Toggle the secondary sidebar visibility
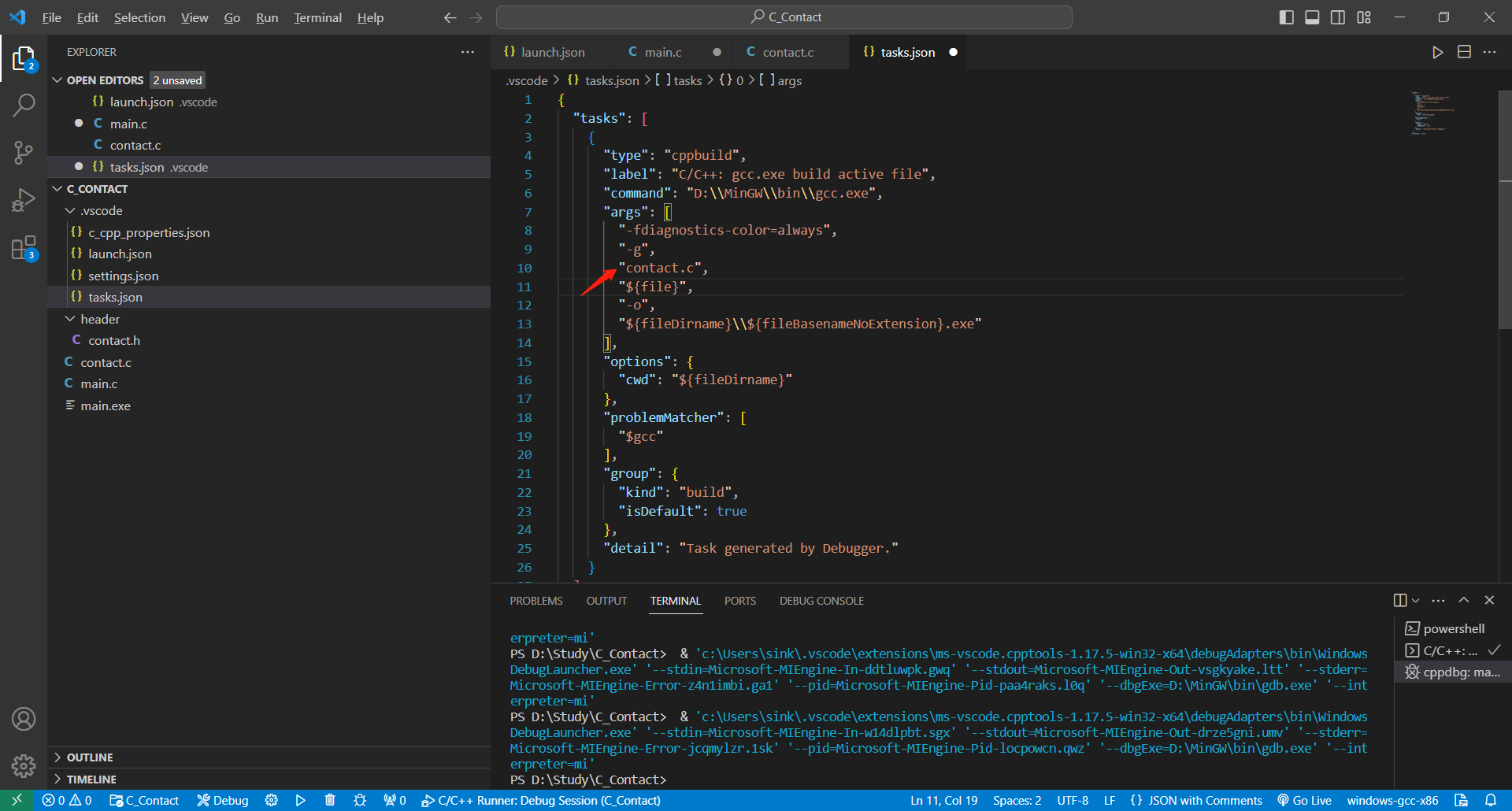Viewport: 1512px width, 811px height. tap(1338, 17)
